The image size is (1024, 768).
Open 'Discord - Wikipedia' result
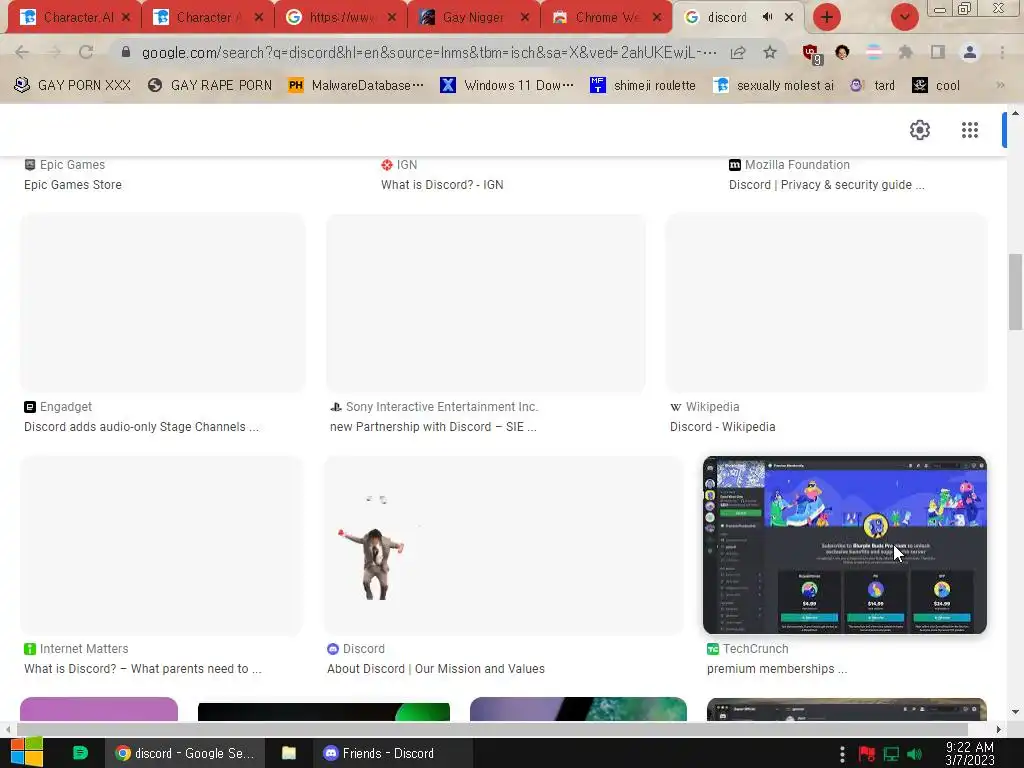722,426
